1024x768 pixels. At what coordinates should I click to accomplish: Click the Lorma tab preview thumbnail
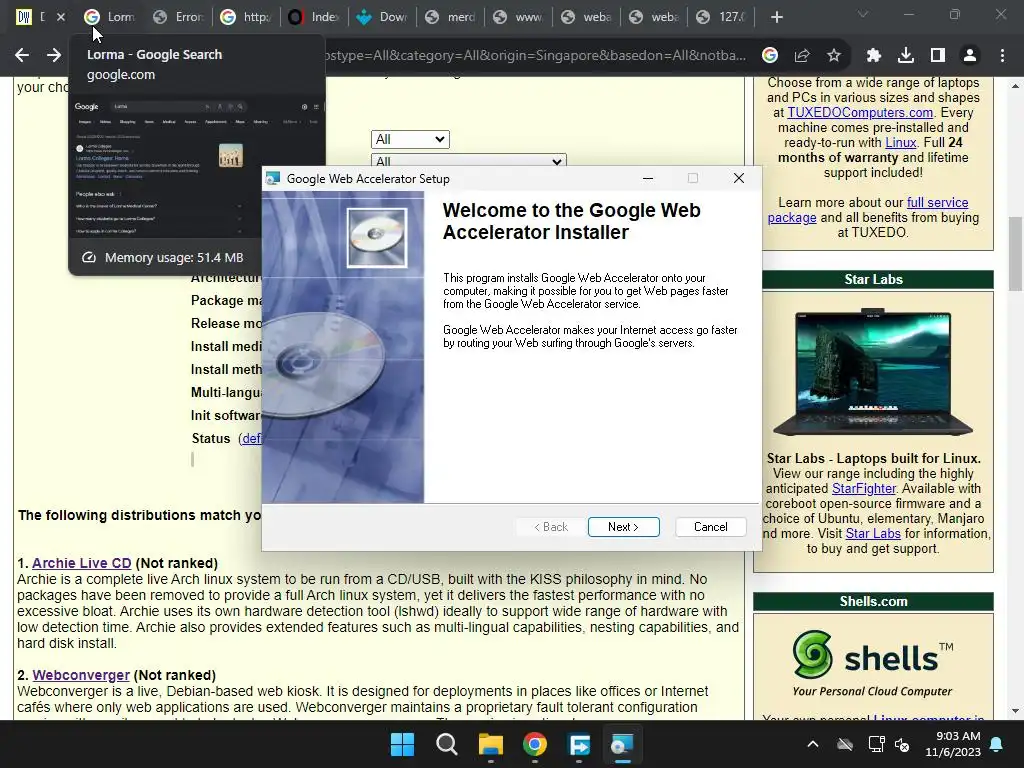point(197,167)
